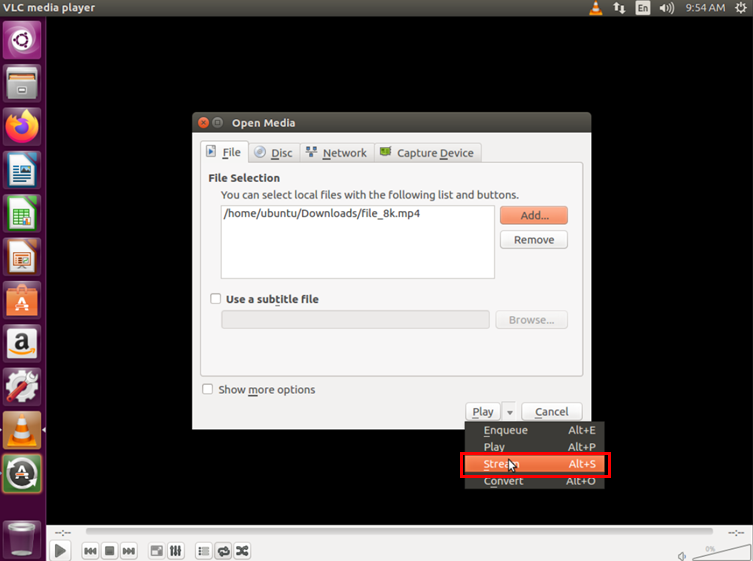The width and height of the screenshot is (753, 561).
Task: Open Ubuntu Software Center from the dock
Action: [22, 300]
